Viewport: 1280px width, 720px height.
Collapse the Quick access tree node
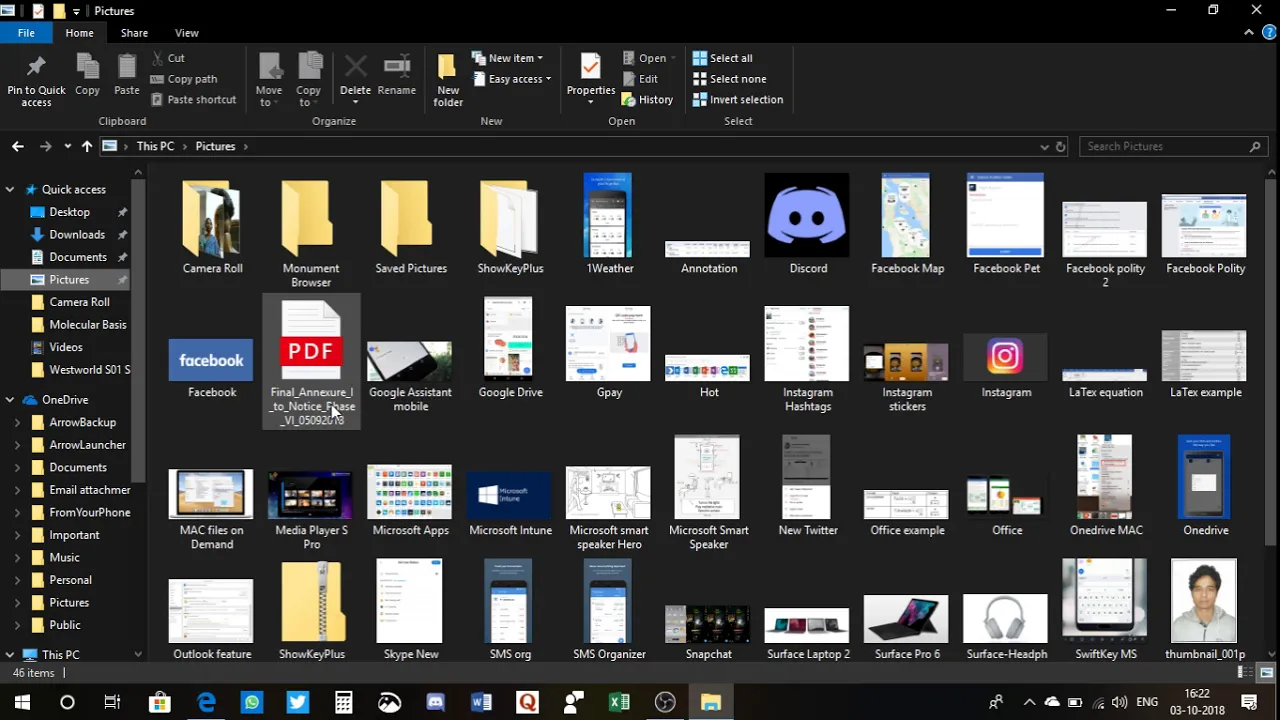pos(10,189)
